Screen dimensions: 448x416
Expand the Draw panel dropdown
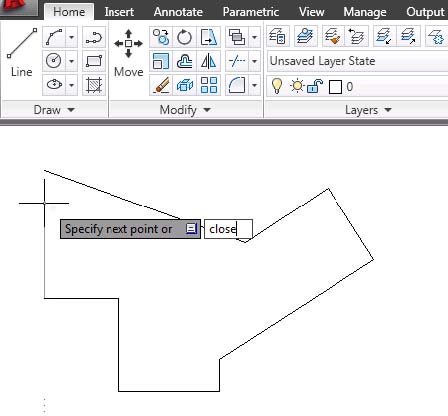coord(54,110)
